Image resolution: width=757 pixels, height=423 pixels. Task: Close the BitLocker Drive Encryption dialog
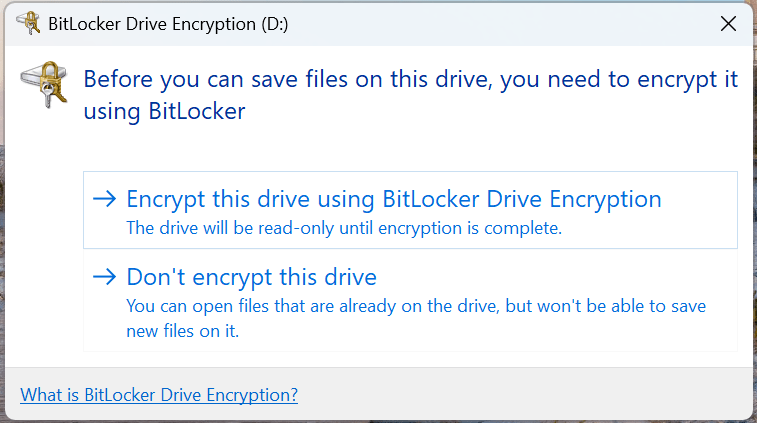pos(728,25)
